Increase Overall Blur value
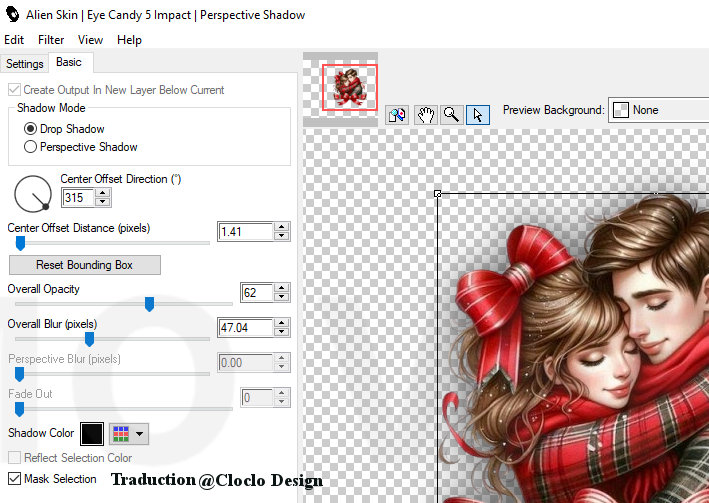 coord(282,323)
